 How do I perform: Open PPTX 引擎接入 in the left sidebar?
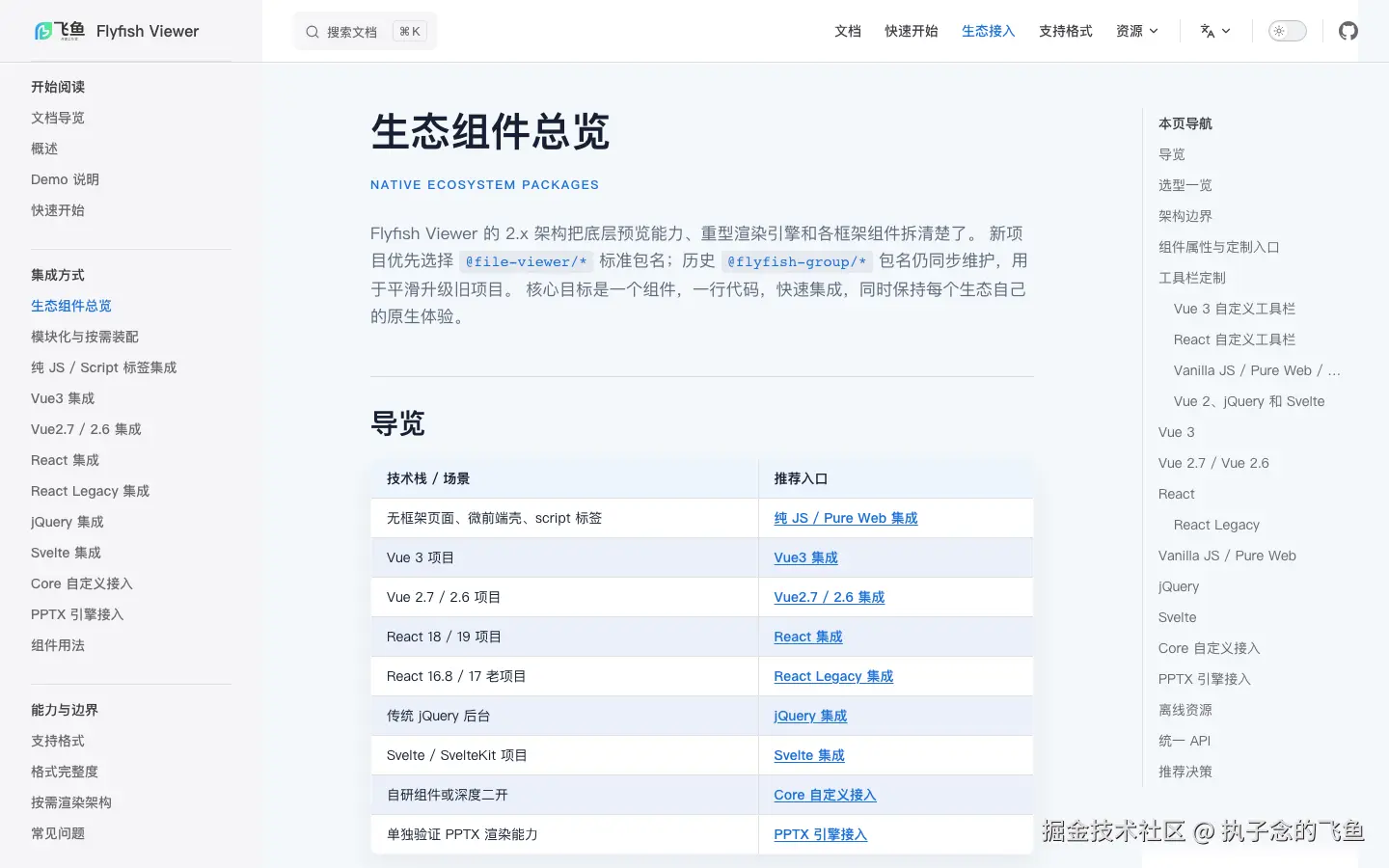pos(77,614)
